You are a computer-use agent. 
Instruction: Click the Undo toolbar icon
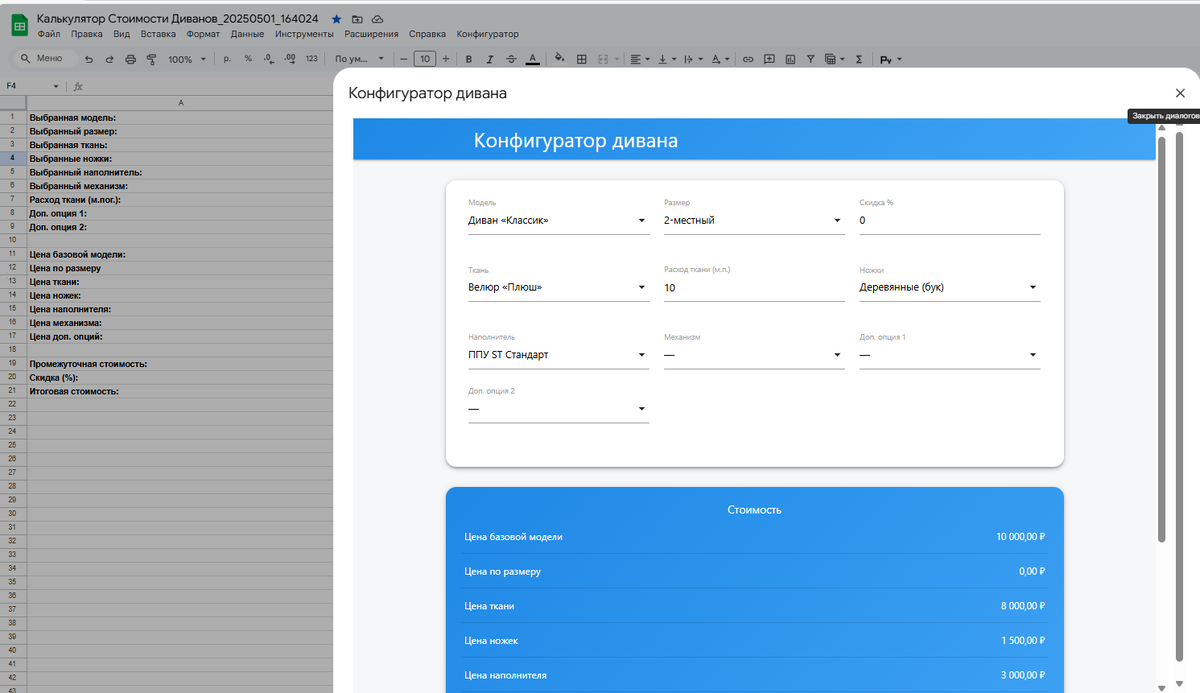(x=89, y=59)
